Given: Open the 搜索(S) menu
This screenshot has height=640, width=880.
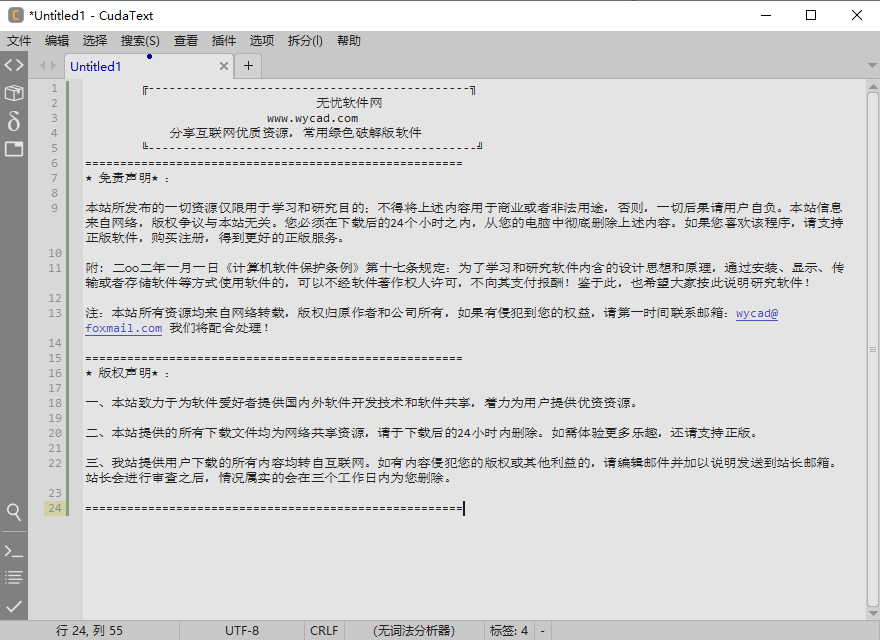Looking at the screenshot, I should click(x=139, y=41).
